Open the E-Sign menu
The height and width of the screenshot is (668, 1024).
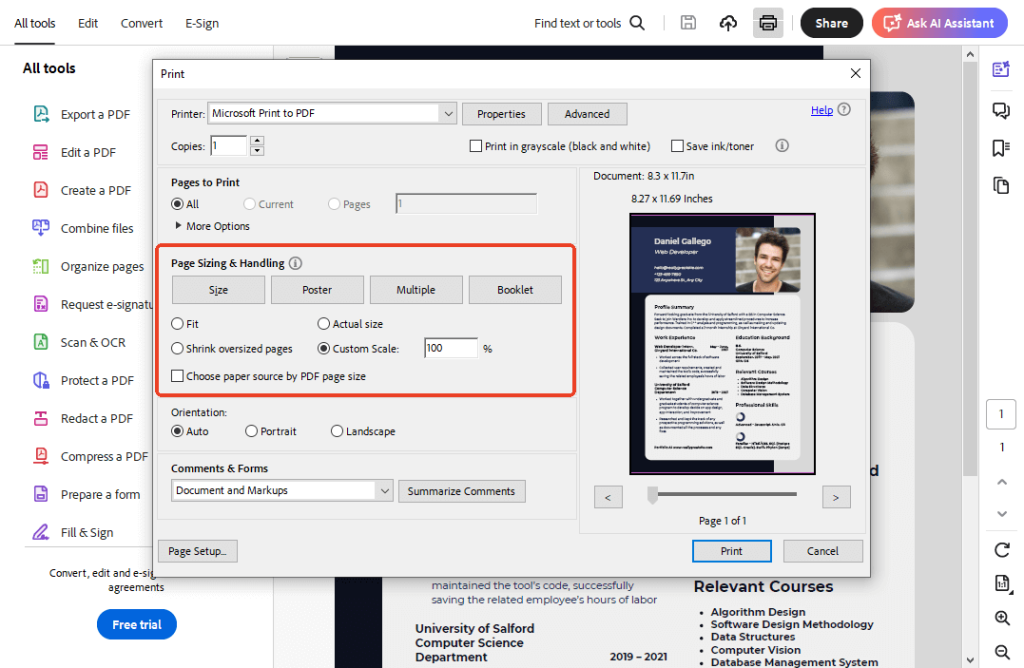(201, 23)
